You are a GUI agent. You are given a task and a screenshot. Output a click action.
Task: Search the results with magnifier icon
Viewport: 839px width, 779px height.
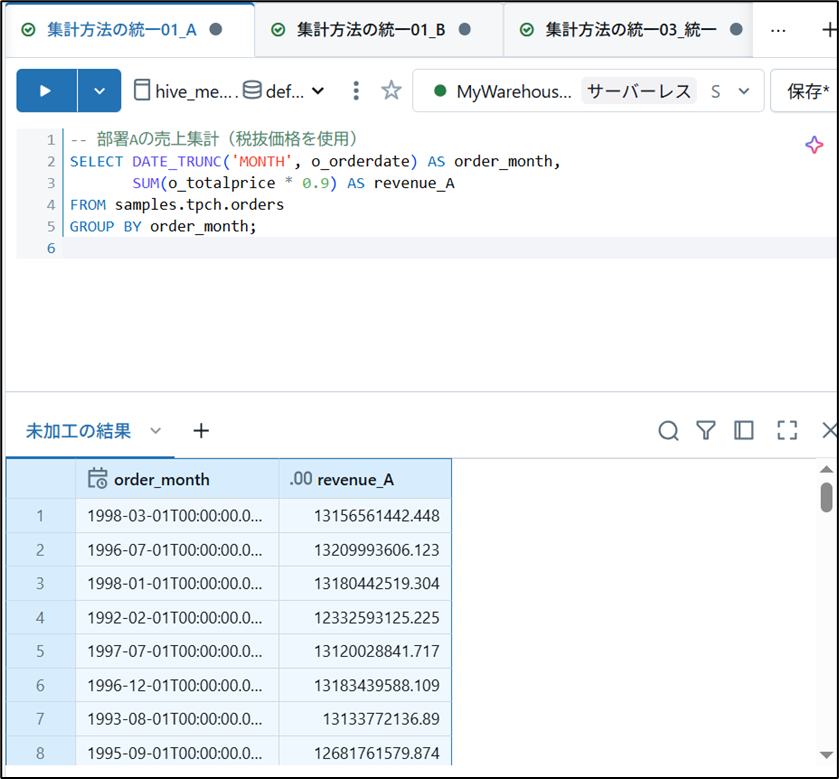(668, 430)
